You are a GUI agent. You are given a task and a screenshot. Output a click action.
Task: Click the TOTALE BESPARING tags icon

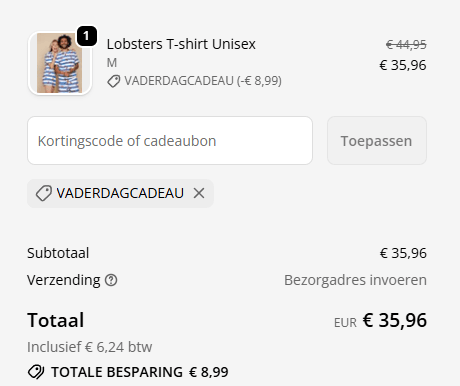coord(36,372)
